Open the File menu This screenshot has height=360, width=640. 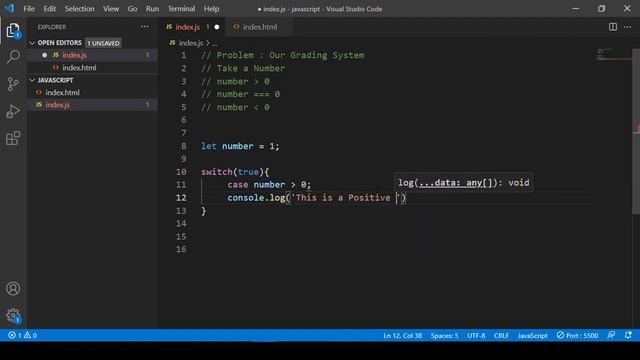pyautogui.click(x=29, y=9)
